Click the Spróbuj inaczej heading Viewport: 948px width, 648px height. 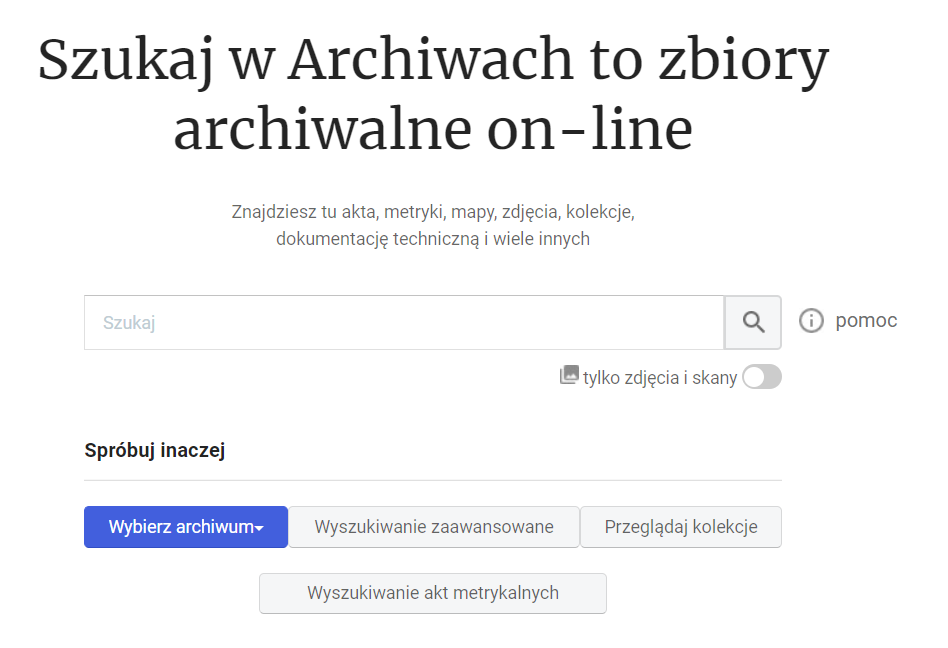tap(155, 450)
